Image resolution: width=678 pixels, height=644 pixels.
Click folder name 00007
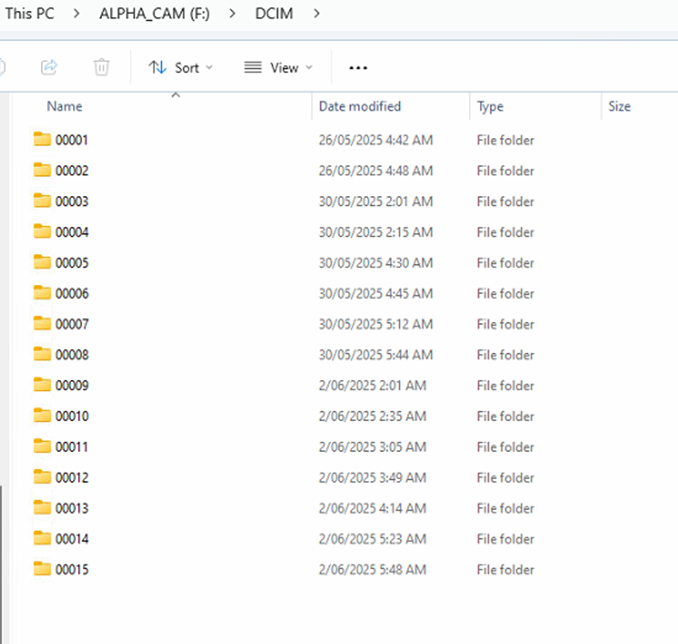(72, 324)
